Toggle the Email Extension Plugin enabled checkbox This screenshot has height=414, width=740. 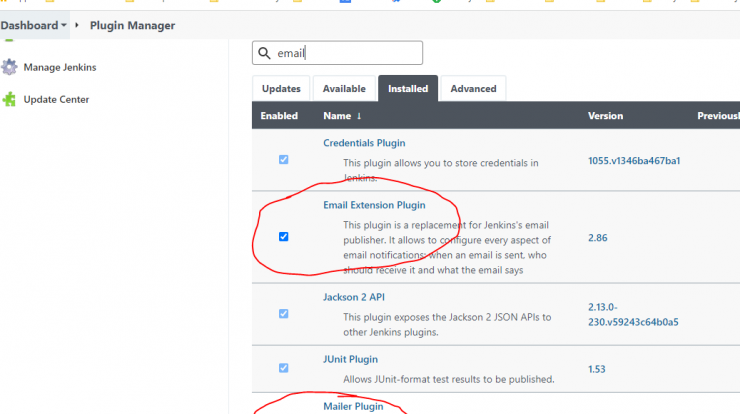point(283,237)
